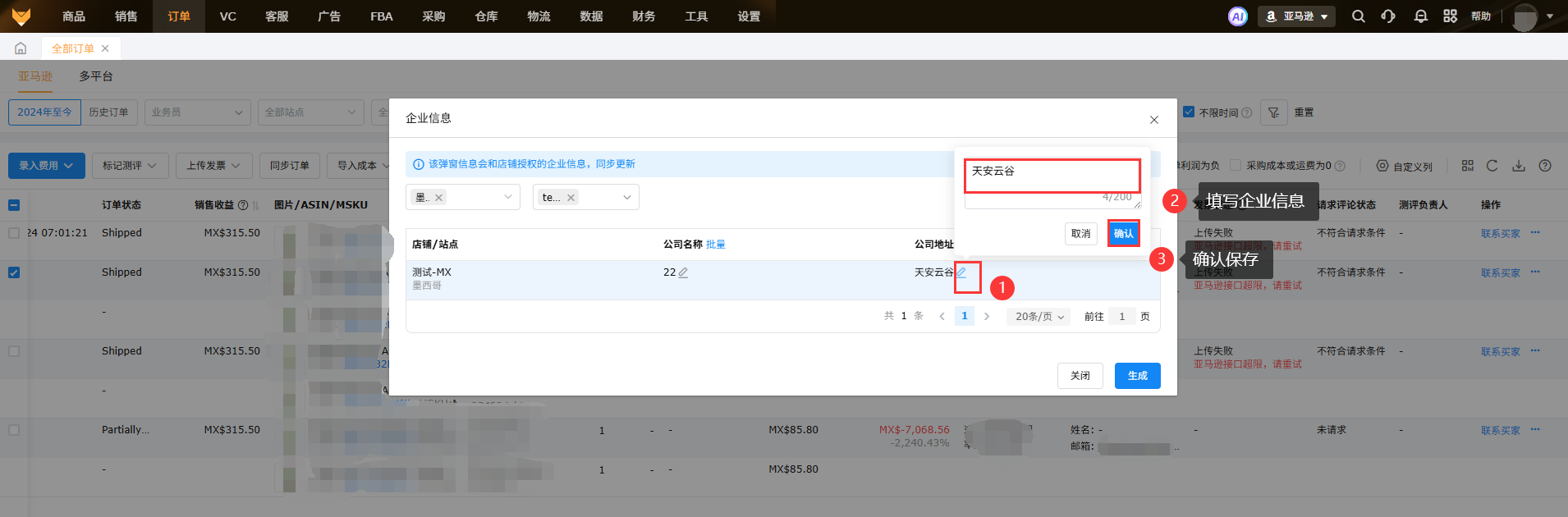Check the Partially... order row checkbox
The width and height of the screenshot is (1568, 517).
[x=14, y=430]
